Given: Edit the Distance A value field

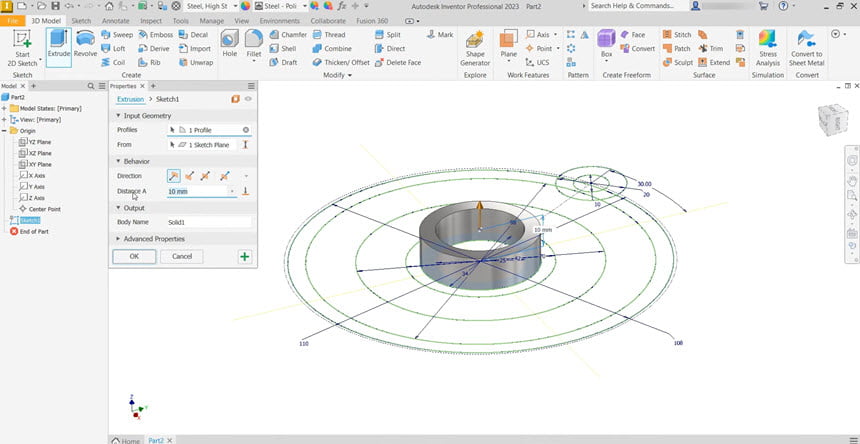Looking at the screenshot, I should [x=197, y=191].
